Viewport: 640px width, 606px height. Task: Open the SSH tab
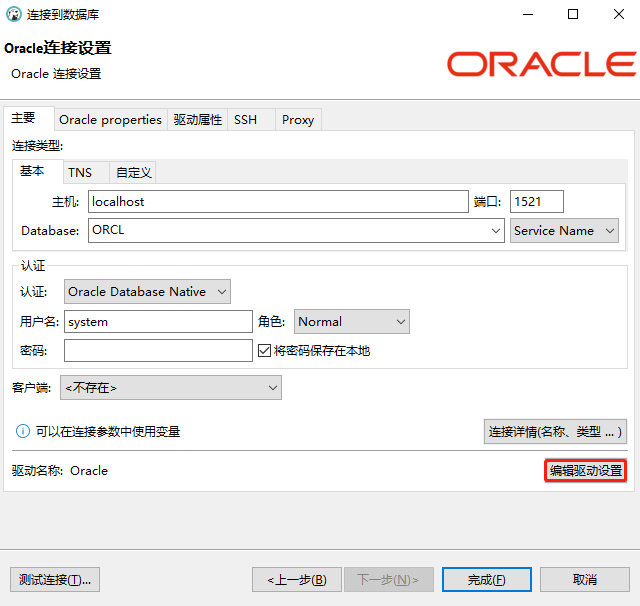tap(251, 120)
